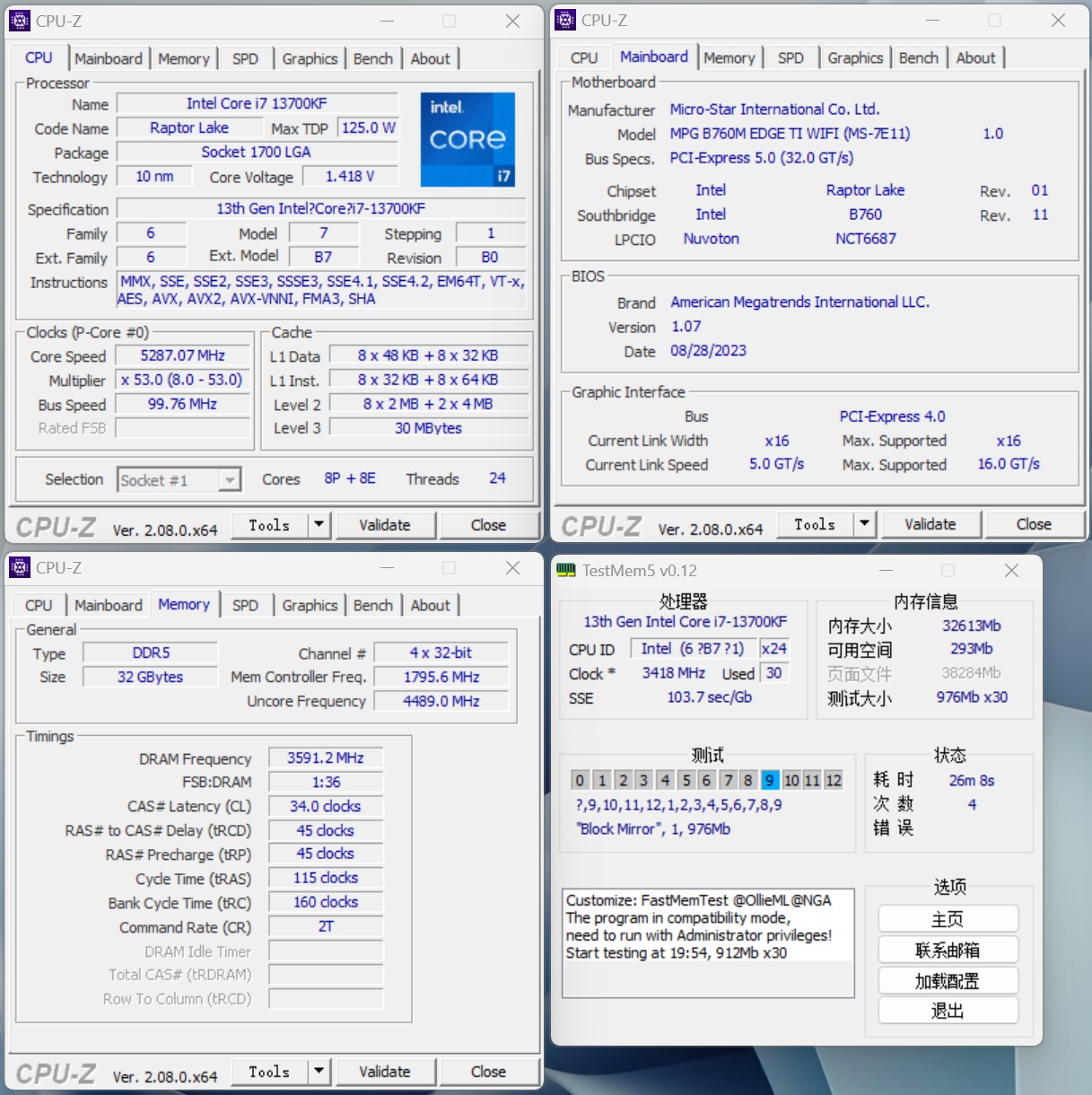
Task: Click the Core Speed value 5287.07 MHz
Action: coord(183,355)
